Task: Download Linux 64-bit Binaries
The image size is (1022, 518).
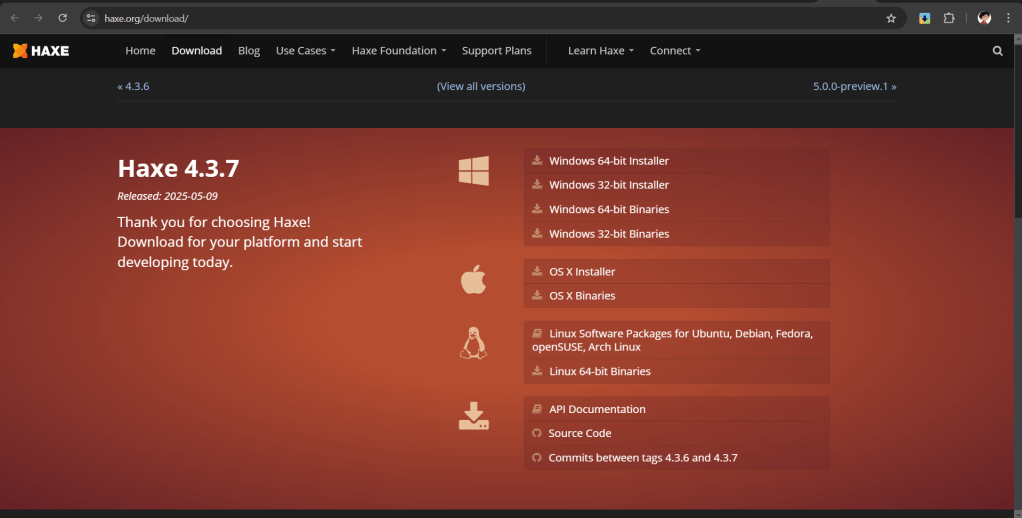Action: point(599,371)
